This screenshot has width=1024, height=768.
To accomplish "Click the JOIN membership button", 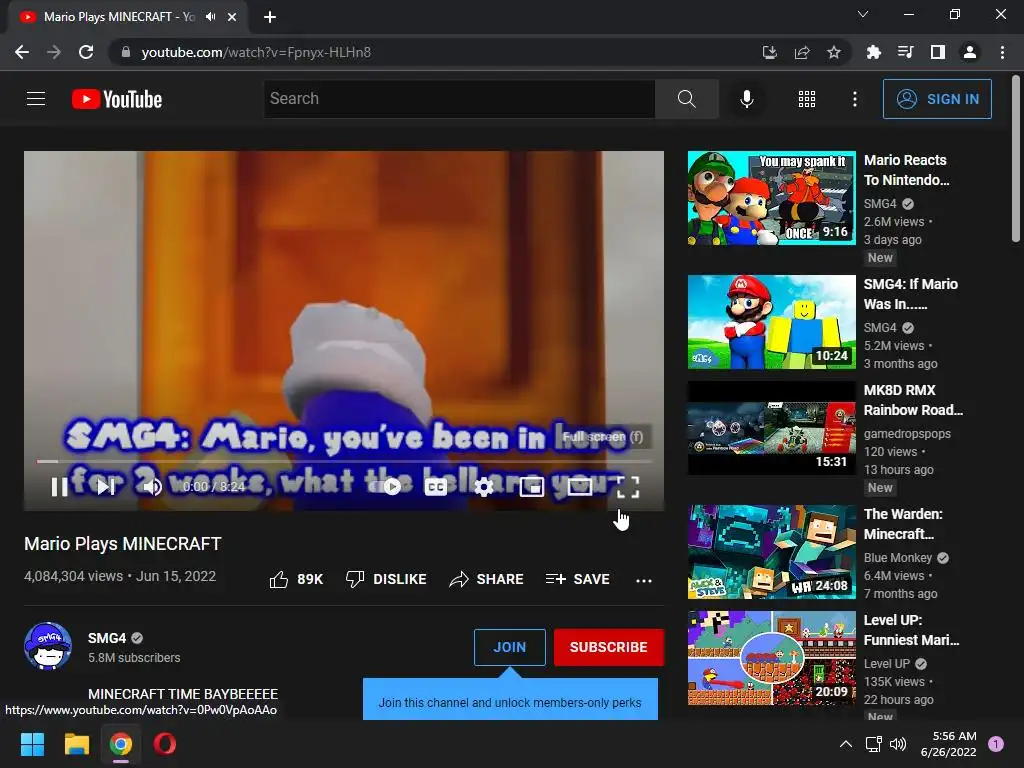I will (x=509, y=647).
